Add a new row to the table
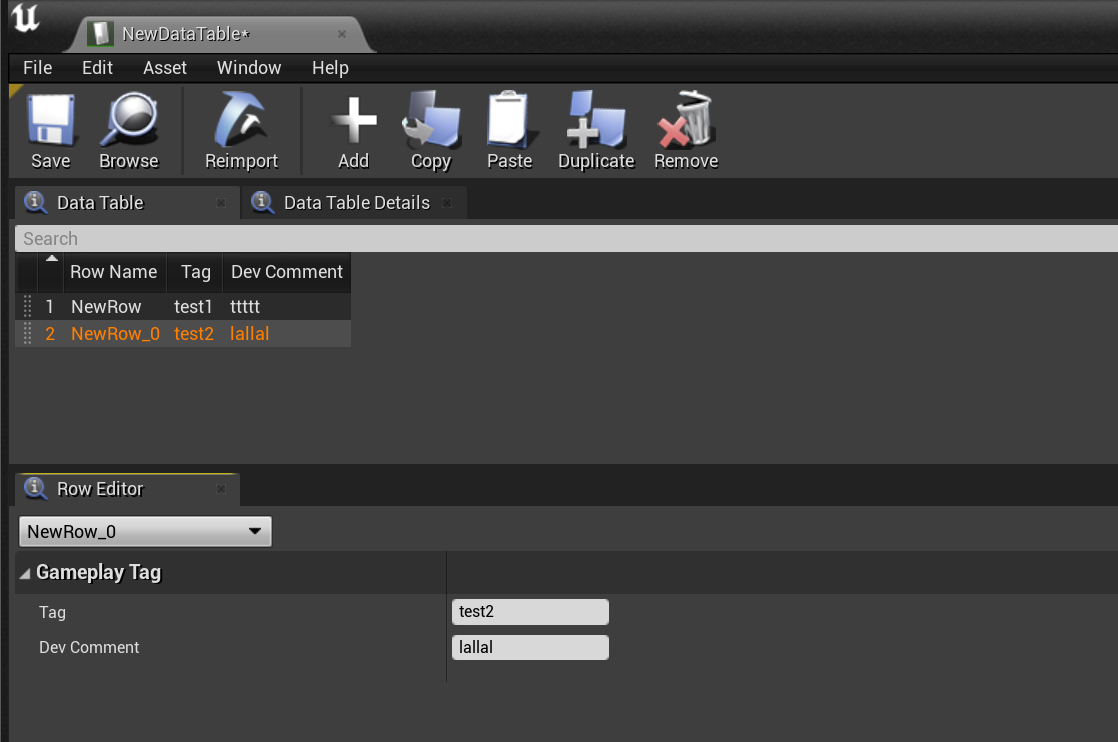This screenshot has width=1118, height=742. [353, 120]
